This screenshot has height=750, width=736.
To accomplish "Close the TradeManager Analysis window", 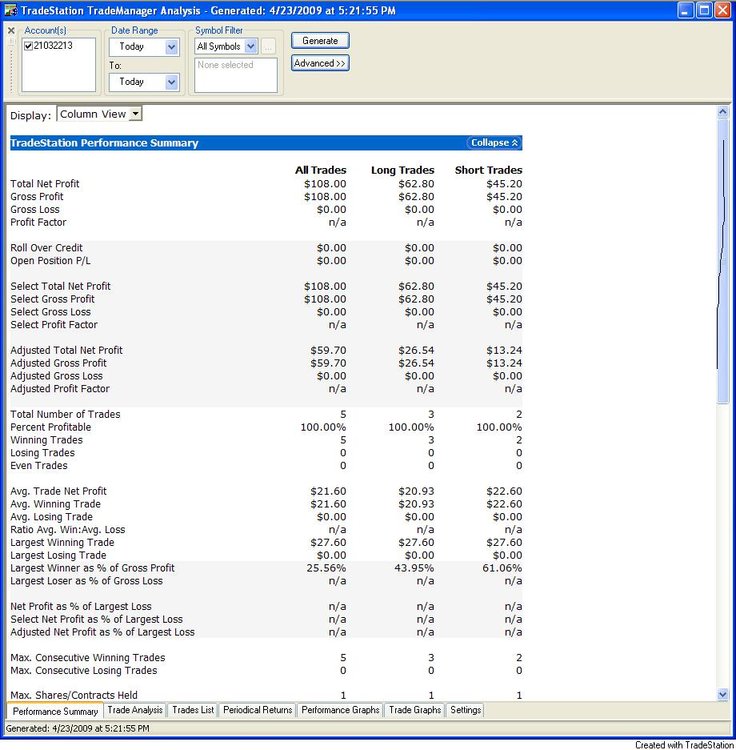I will [x=722, y=10].
